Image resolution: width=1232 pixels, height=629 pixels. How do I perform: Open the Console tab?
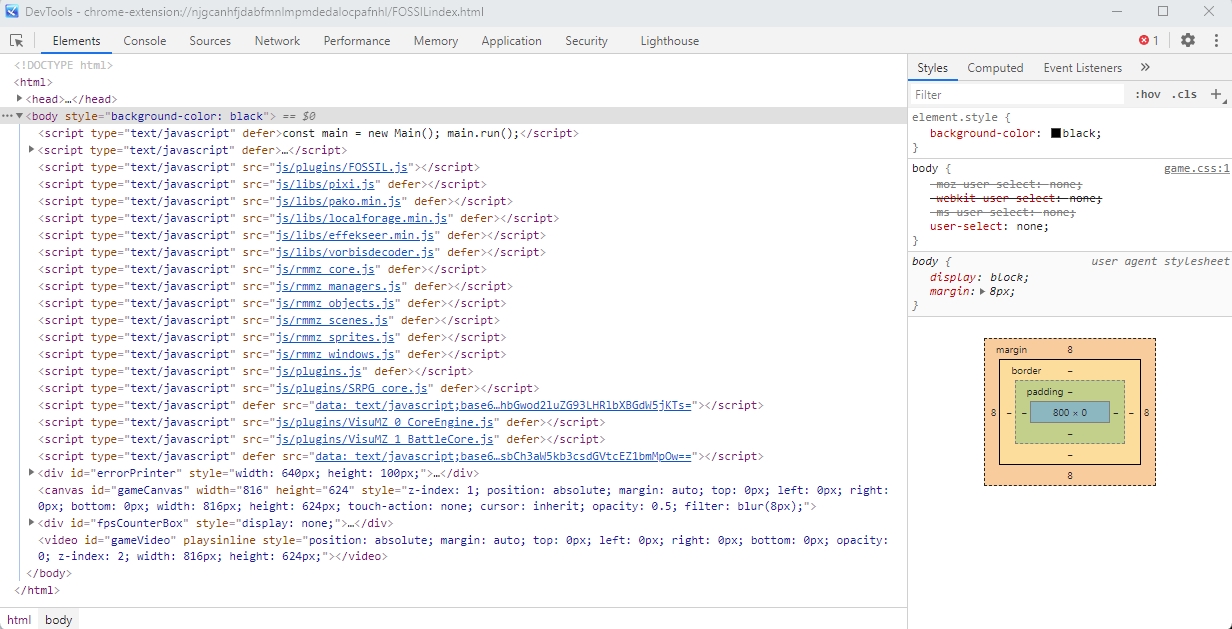click(145, 41)
